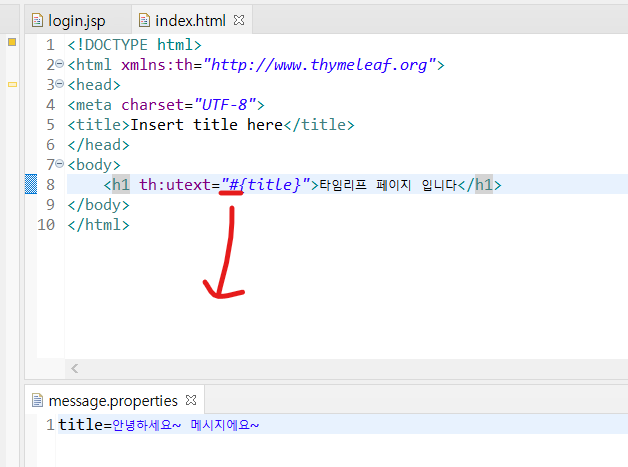Collapse the body tag fold on line 7

click(59, 163)
